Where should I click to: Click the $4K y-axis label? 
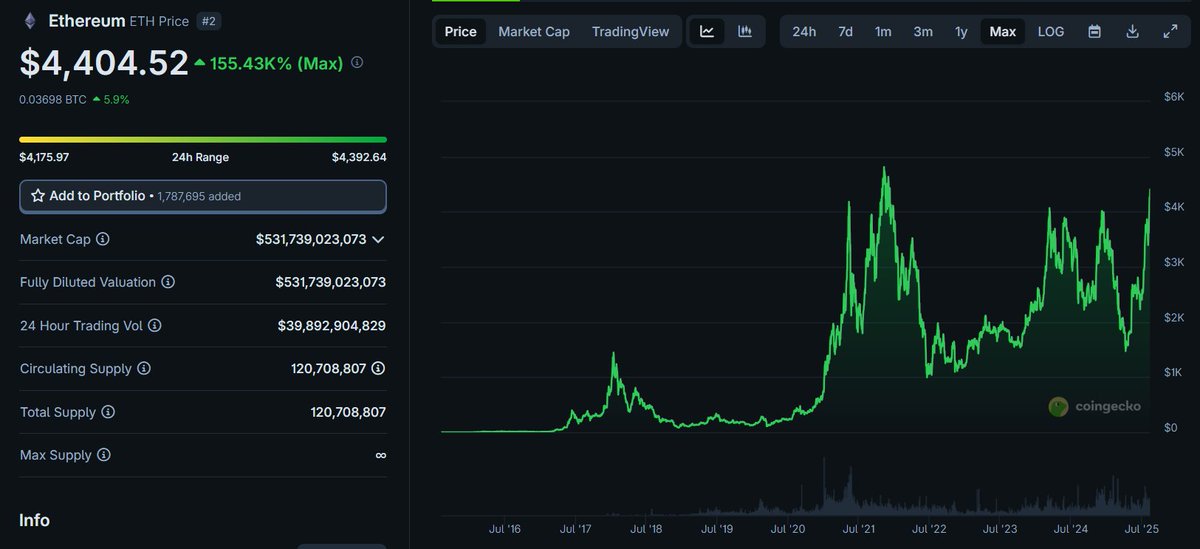(1173, 206)
